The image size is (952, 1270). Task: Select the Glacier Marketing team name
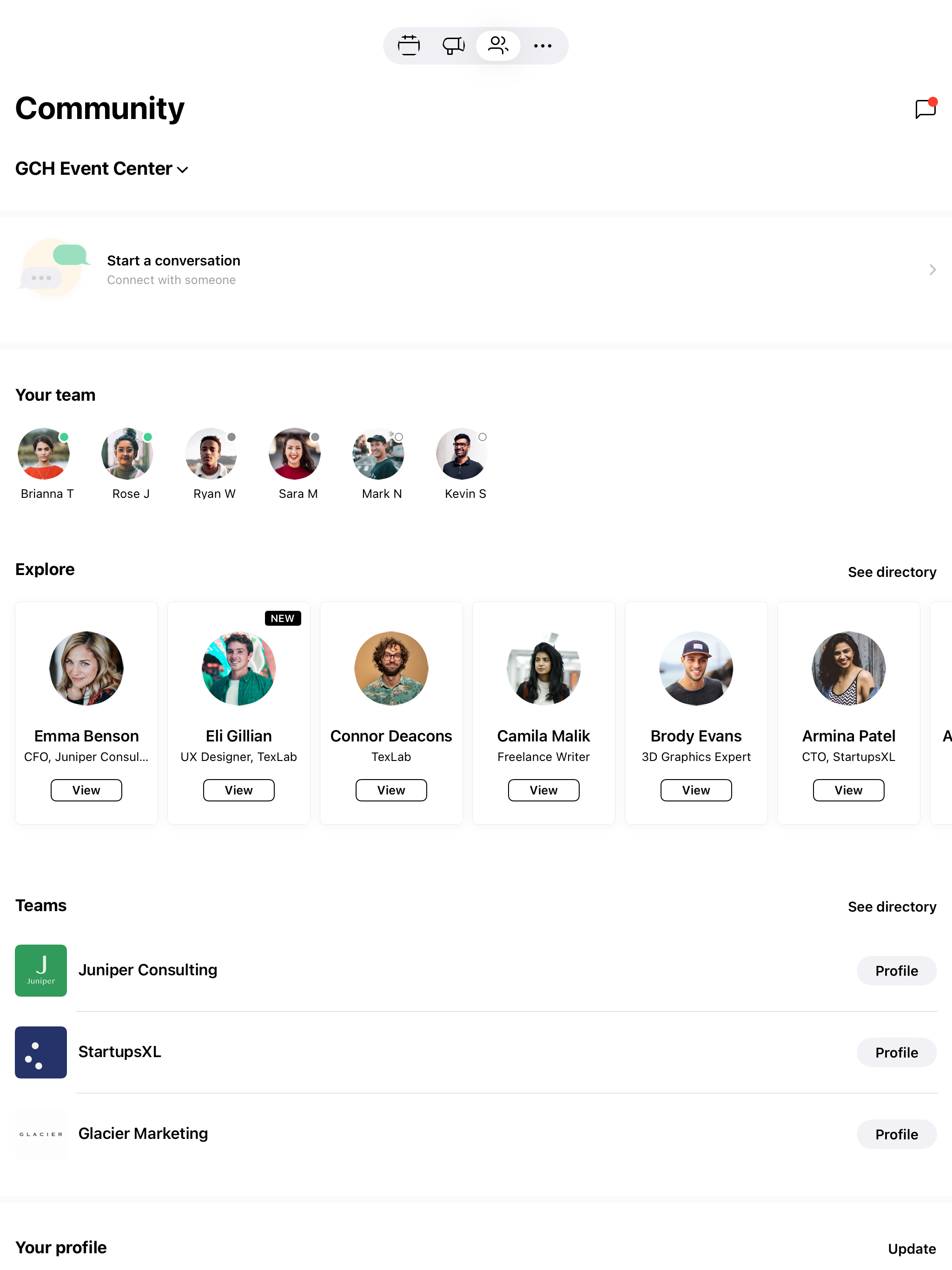tap(143, 1133)
